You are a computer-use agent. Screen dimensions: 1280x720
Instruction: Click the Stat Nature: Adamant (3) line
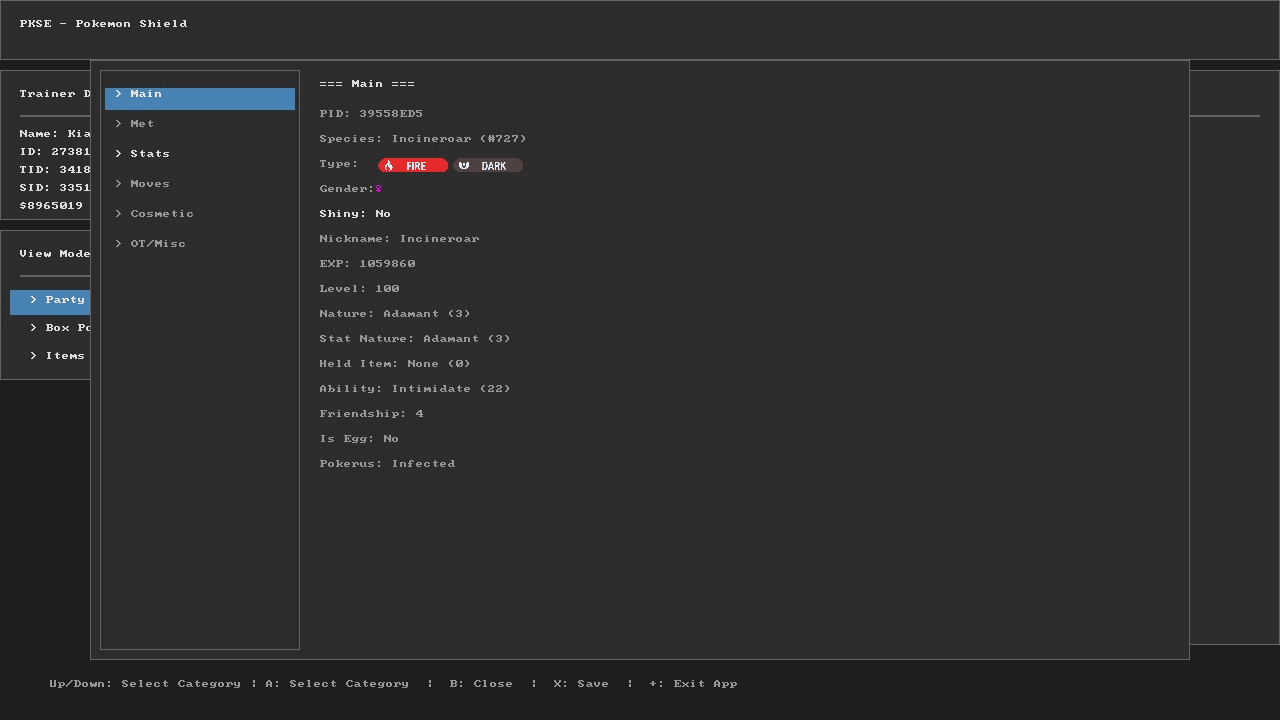coord(415,339)
